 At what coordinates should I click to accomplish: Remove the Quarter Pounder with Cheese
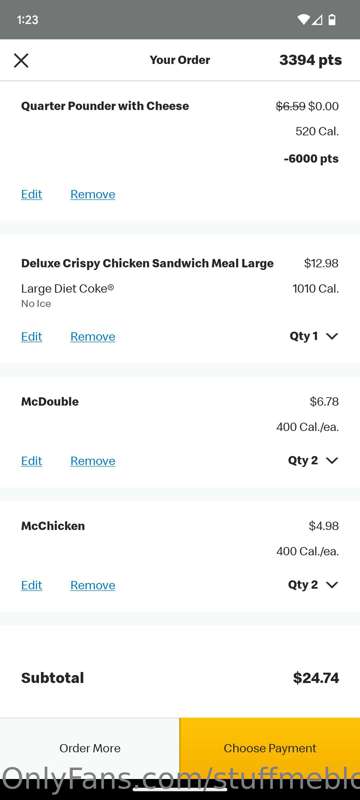pyautogui.click(x=93, y=194)
